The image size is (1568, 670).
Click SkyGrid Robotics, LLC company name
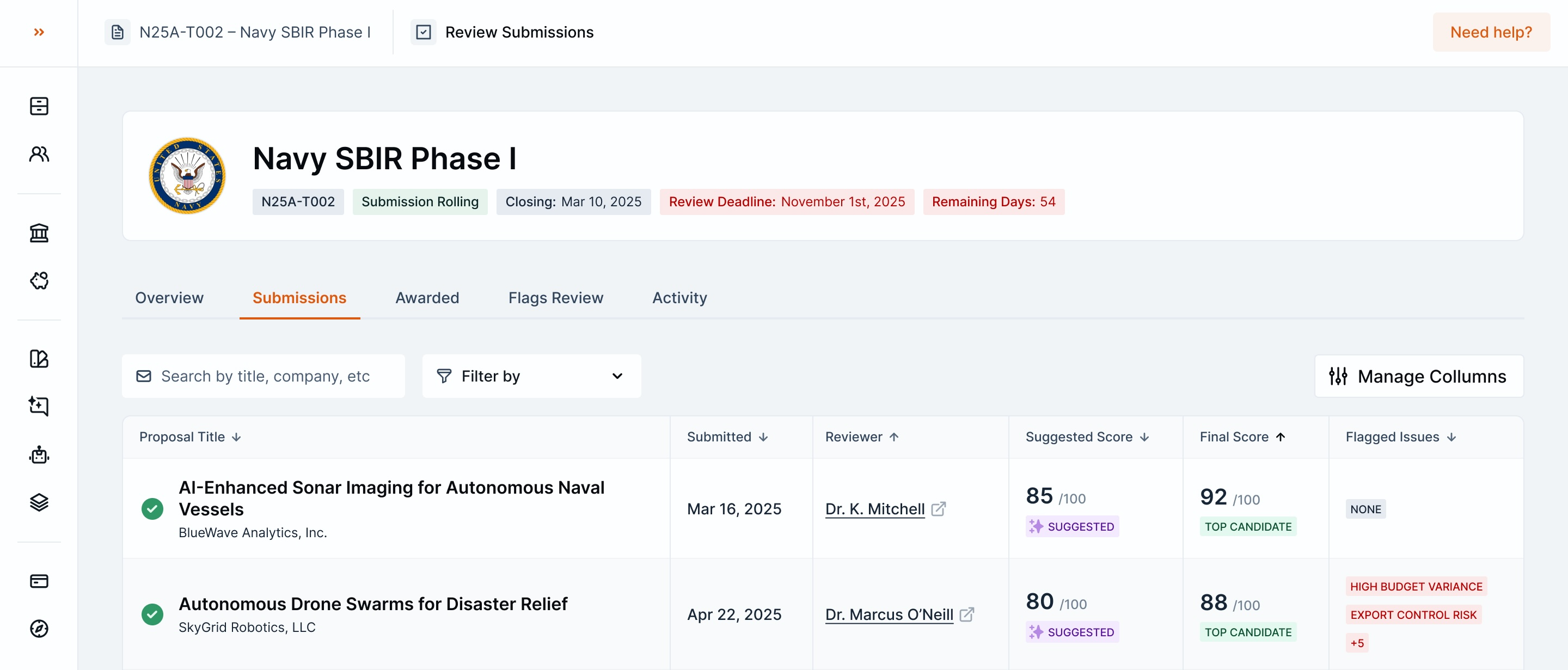click(x=247, y=628)
